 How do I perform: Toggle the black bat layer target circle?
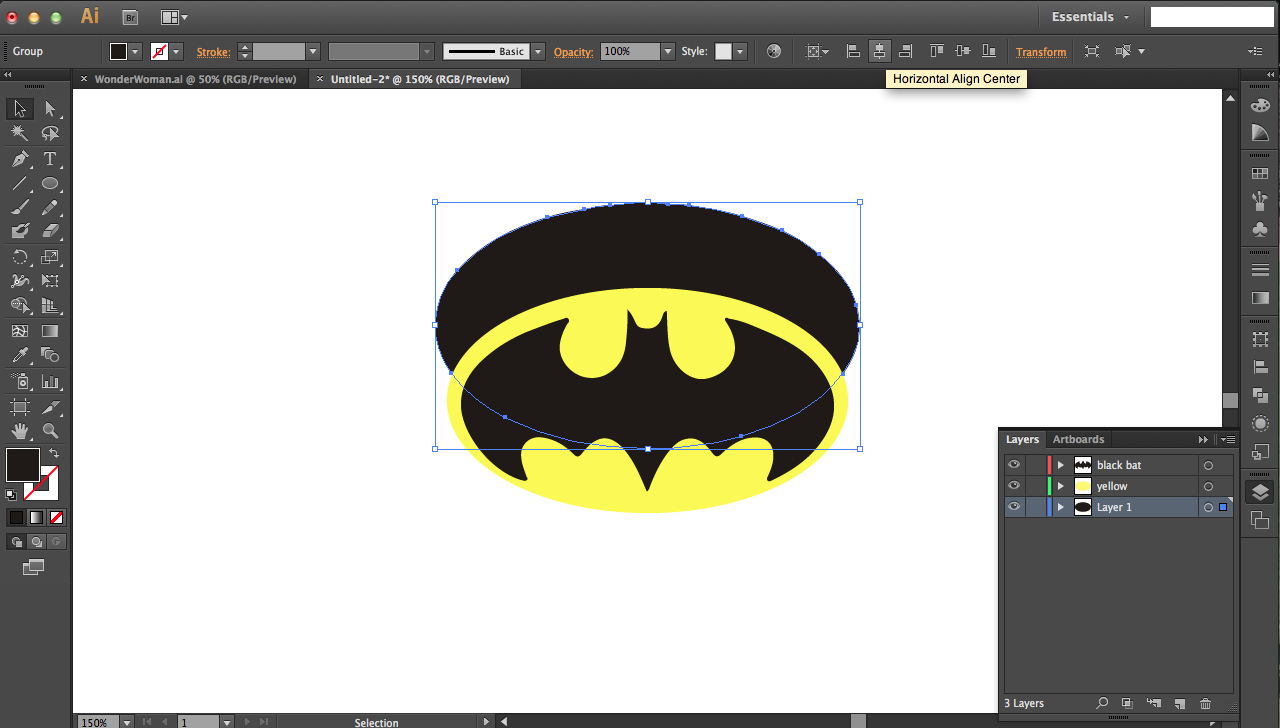pyautogui.click(x=1208, y=465)
